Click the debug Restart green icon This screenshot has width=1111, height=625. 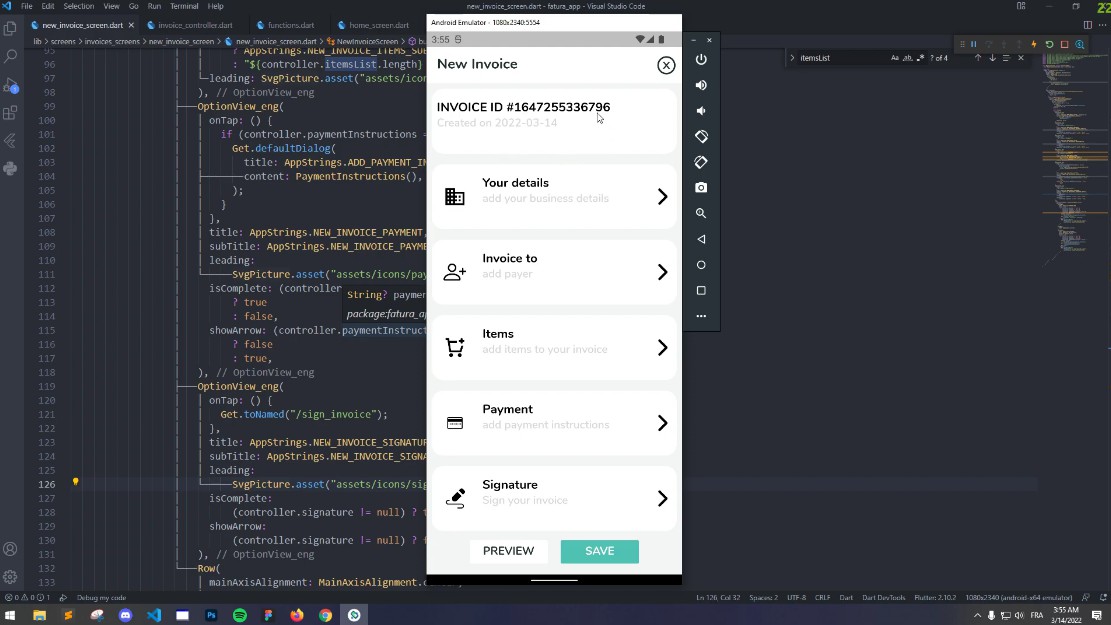[x=1049, y=44]
